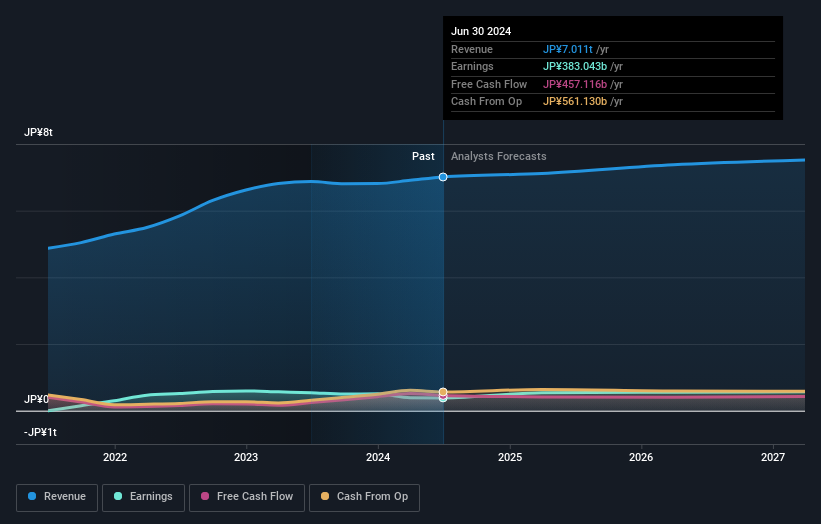This screenshot has width=821, height=524.
Task: Click the Past section label
Action: pos(423,156)
